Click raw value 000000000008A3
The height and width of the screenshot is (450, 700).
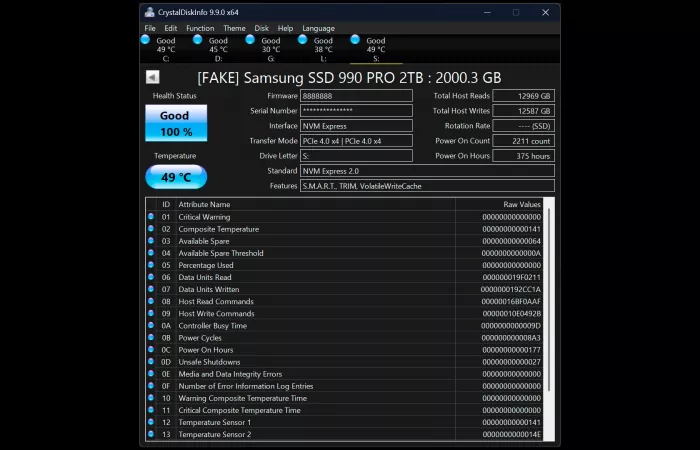[511, 338]
